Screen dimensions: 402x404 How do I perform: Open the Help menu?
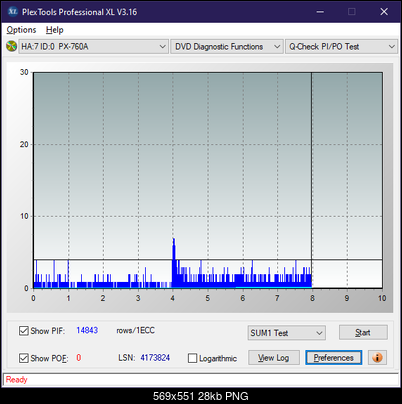pyautogui.click(x=54, y=30)
